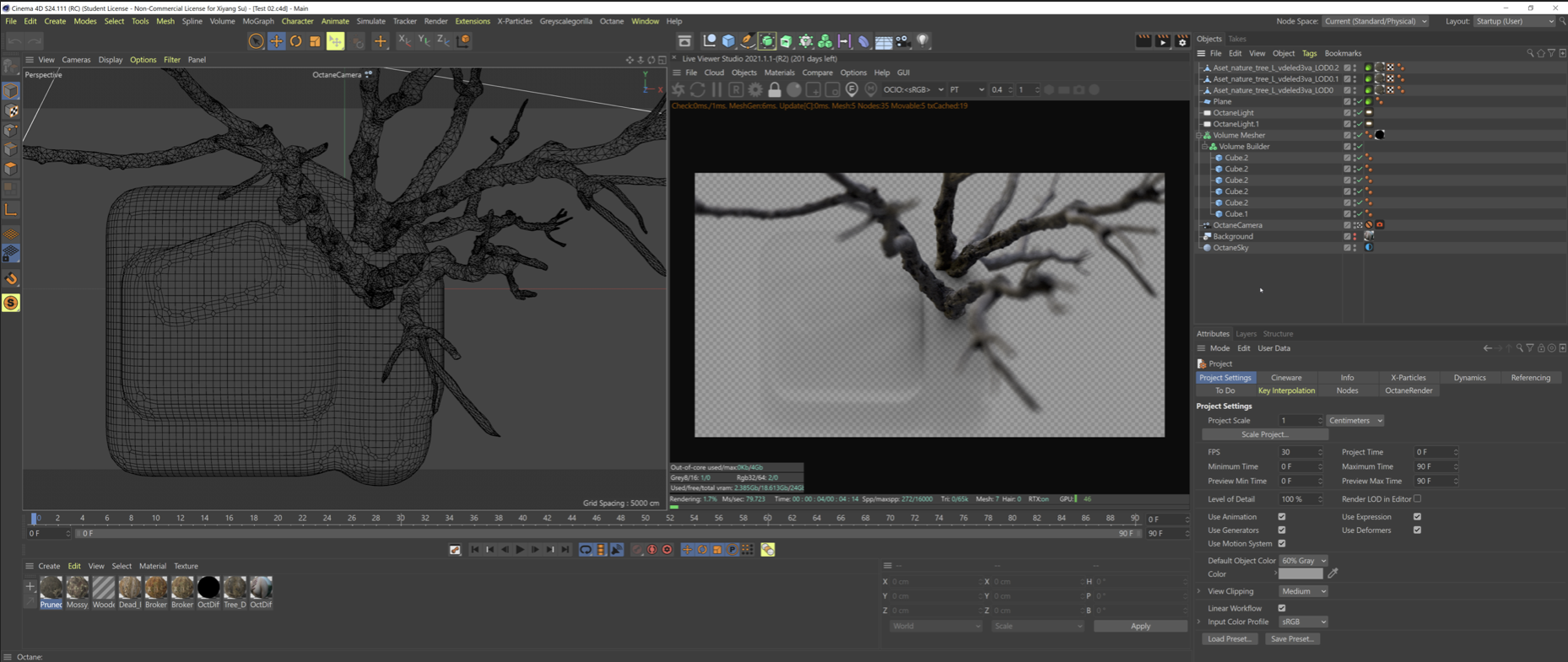This screenshot has width=1568, height=662.
Task: Click the Live Selection tool icon
Action: [256, 40]
